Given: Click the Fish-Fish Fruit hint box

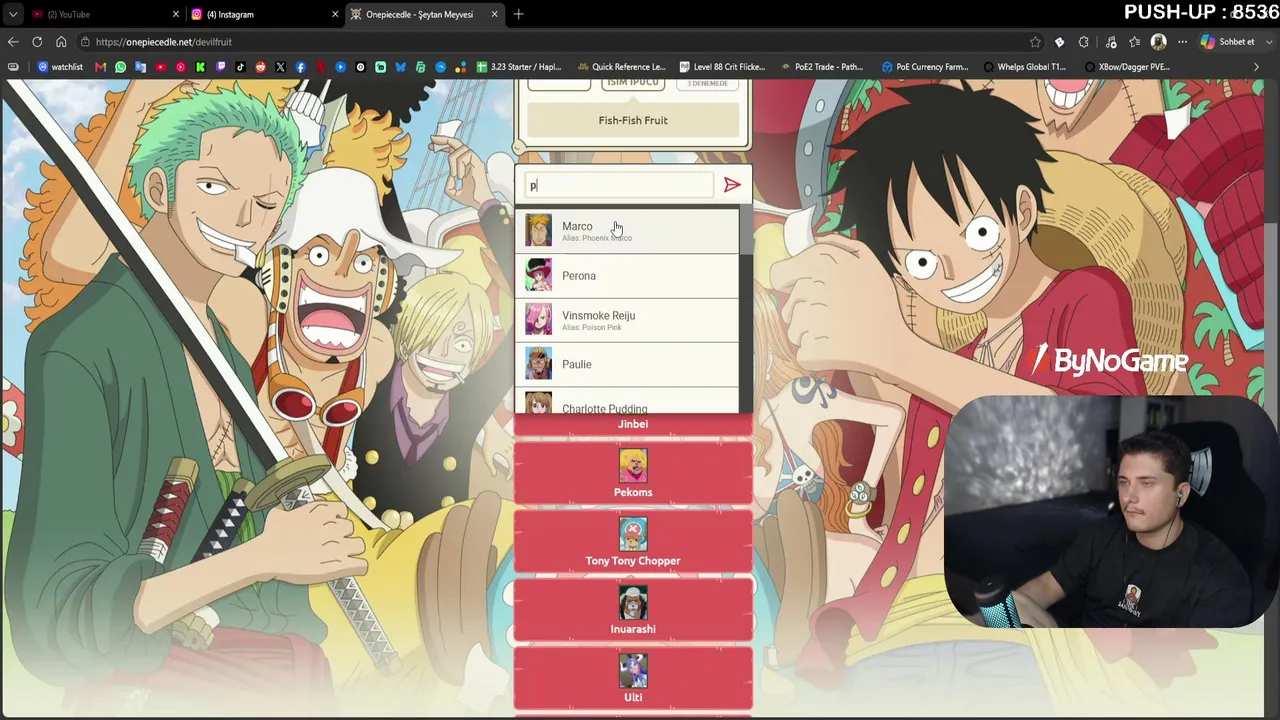Looking at the screenshot, I should coord(633,120).
